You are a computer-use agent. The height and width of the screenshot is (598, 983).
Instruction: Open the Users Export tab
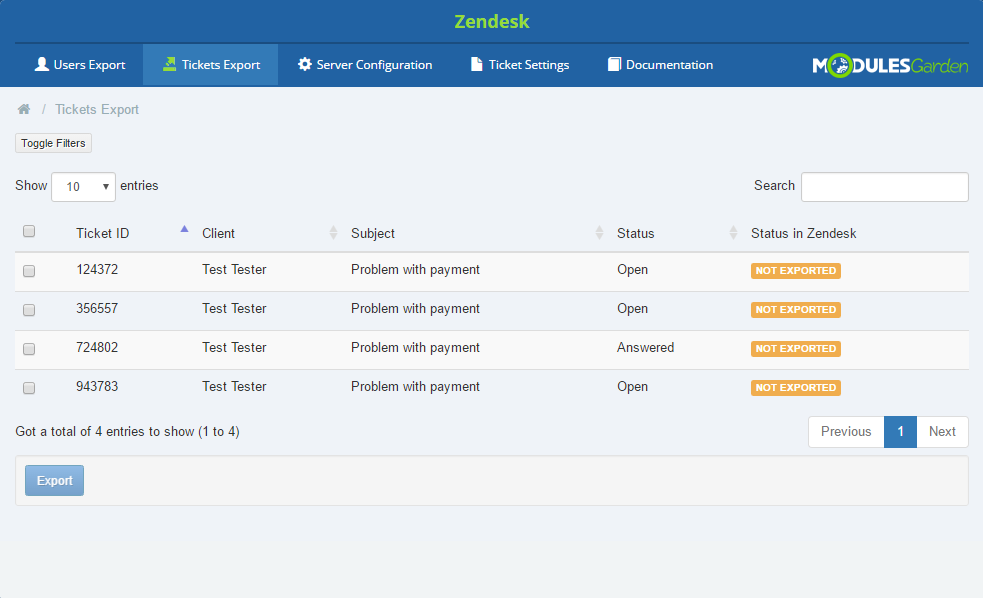[x=80, y=65]
